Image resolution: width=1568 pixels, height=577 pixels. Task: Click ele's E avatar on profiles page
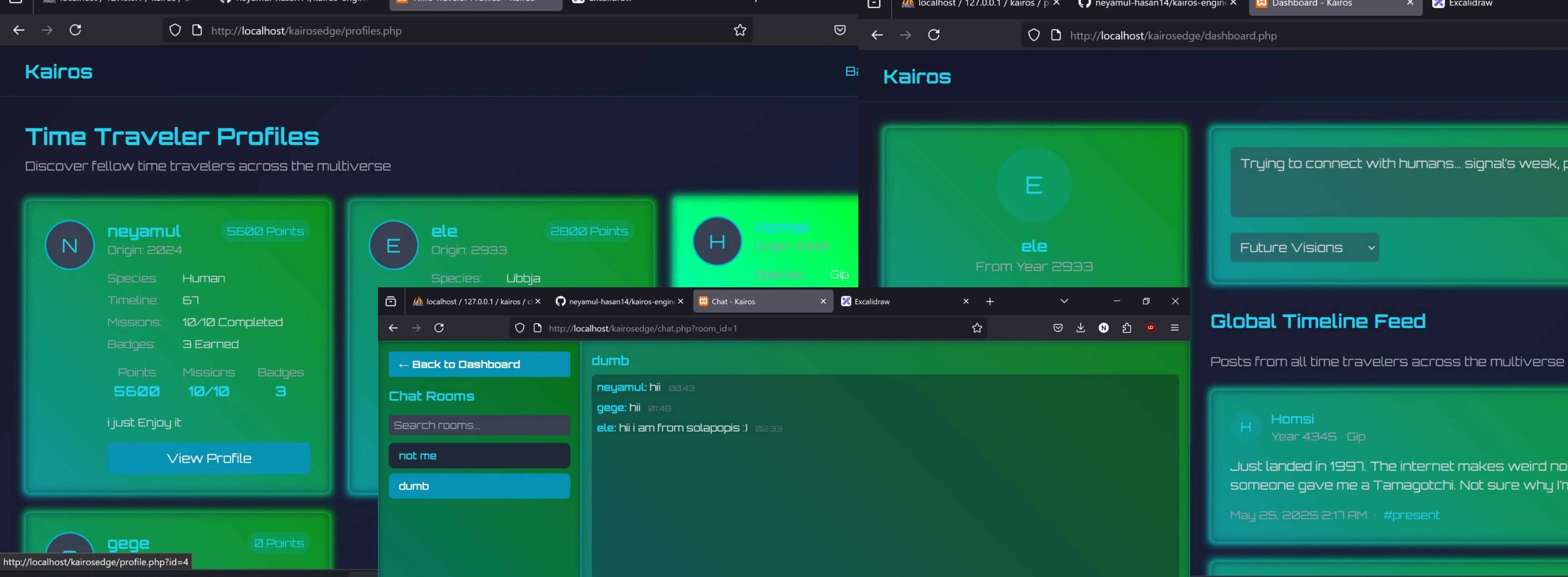tap(394, 245)
